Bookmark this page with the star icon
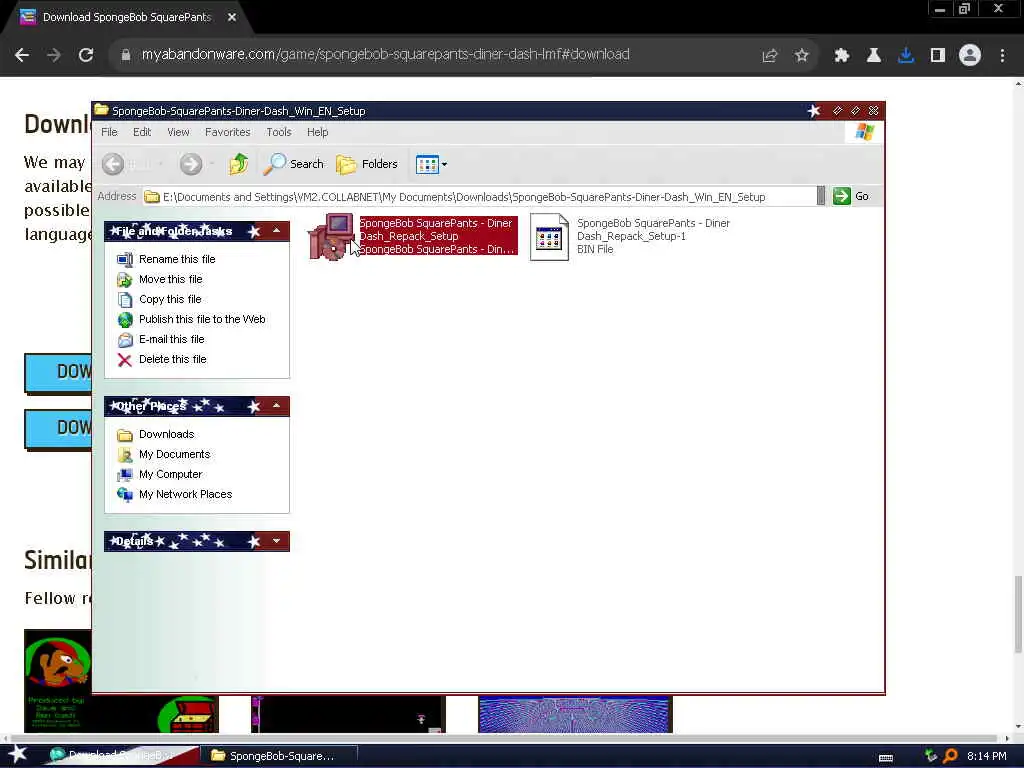The height and width of the screenshot is (768, 1024). 801,56
